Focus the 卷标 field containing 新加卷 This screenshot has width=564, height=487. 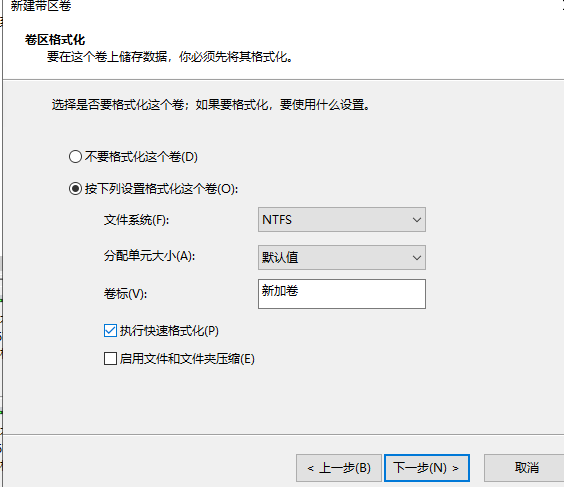tap(342, 294)
